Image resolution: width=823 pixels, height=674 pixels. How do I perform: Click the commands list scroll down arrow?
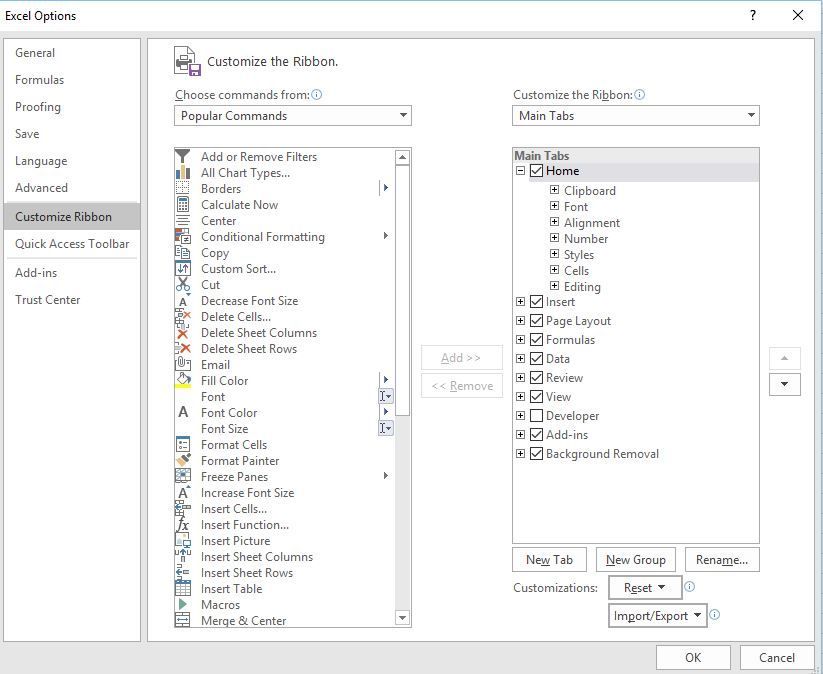403,618
